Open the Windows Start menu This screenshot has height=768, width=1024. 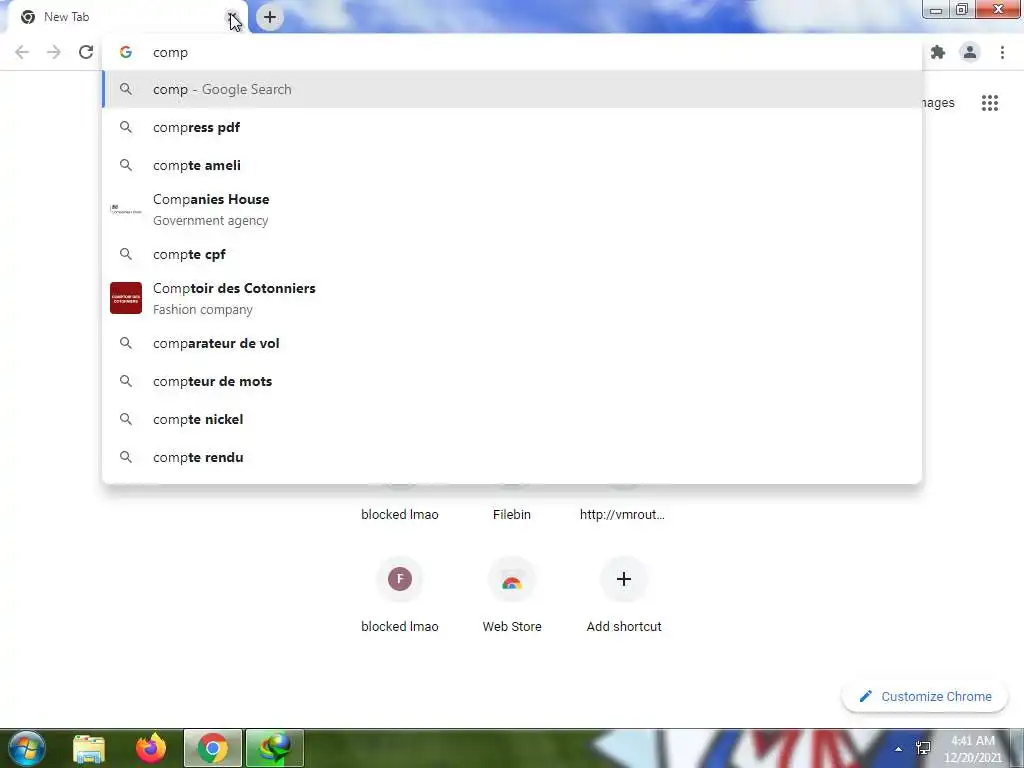pyautogui.click(x=27, y=748)
